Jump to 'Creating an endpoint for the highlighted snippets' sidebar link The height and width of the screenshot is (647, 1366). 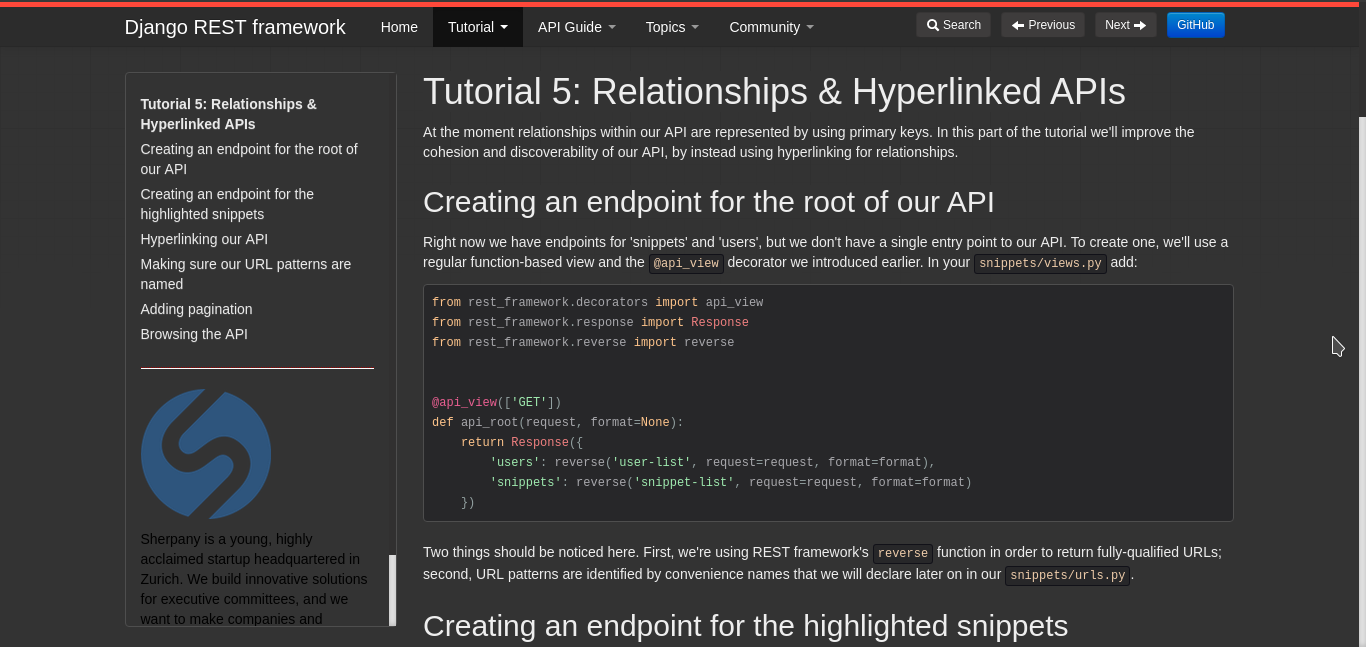227,204
